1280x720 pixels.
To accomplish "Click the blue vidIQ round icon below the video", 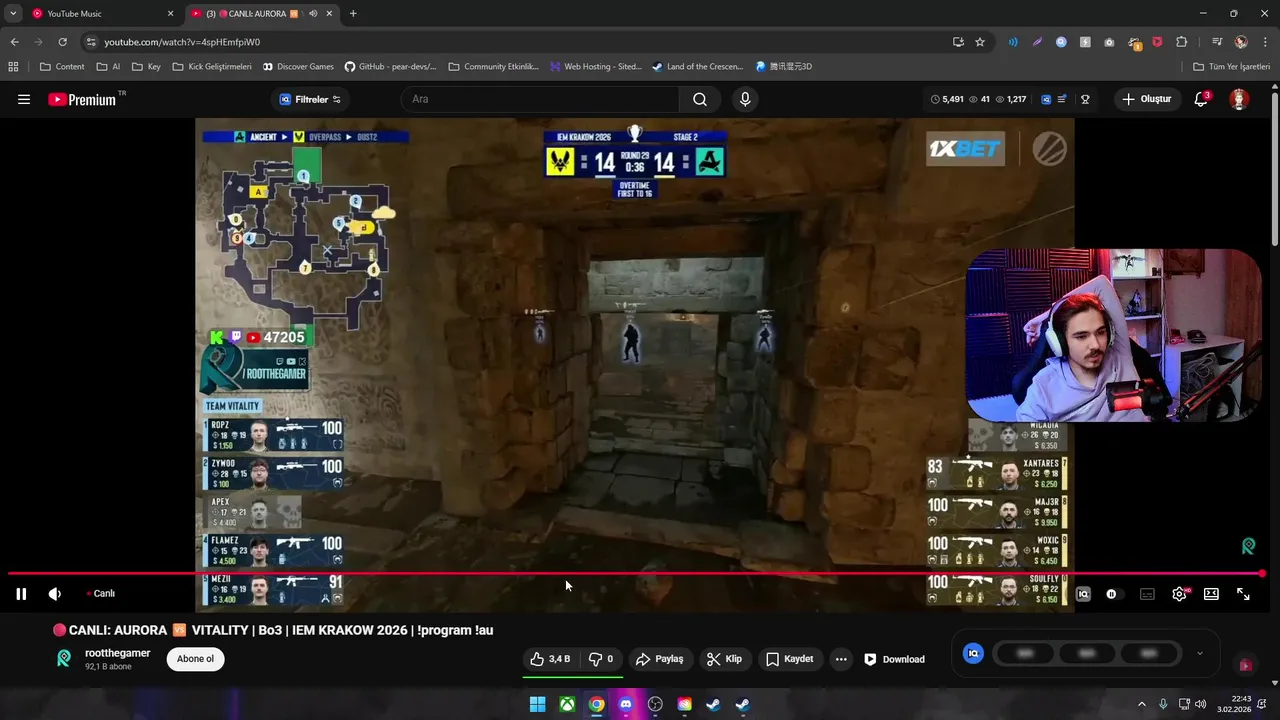I will click(973, 654).
